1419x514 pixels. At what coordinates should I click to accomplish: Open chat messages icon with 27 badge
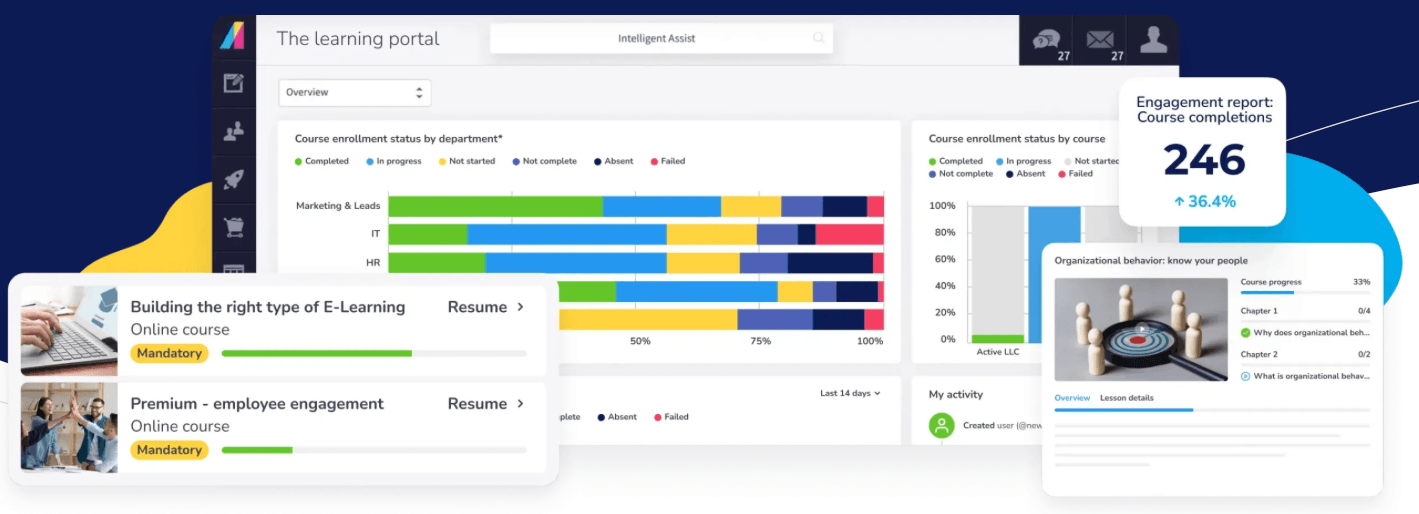(x=1047, y=41)
